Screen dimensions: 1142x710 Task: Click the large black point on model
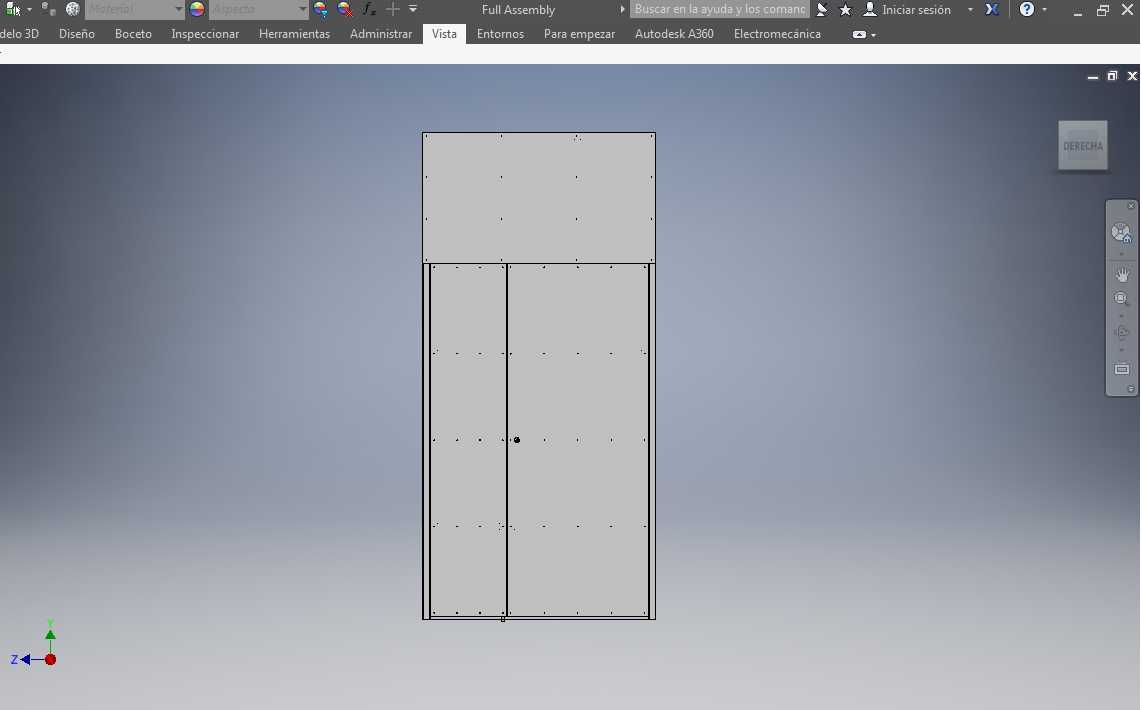pos(517,440)
